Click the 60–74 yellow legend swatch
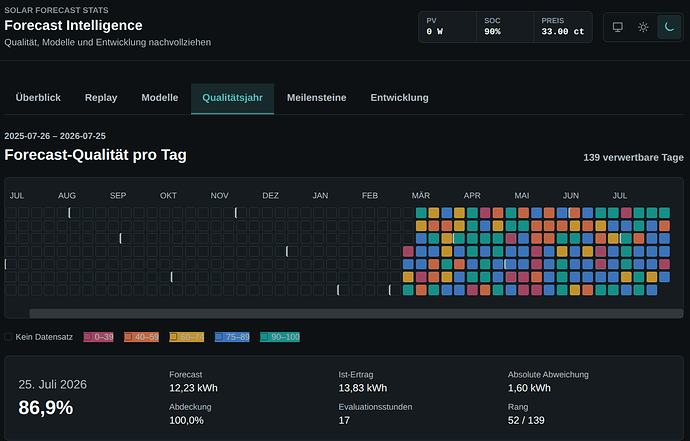Image resolution: width=690 pixels, height=441 pixels. [173, 337]
